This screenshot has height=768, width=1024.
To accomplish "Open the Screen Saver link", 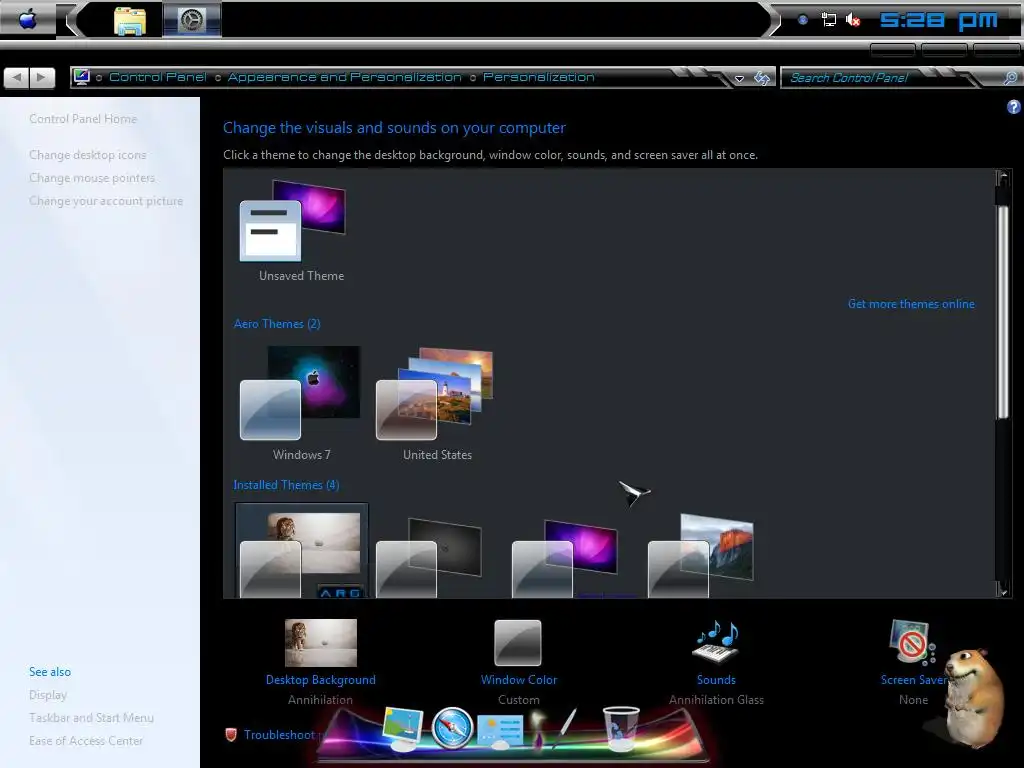I will point(913,680).
